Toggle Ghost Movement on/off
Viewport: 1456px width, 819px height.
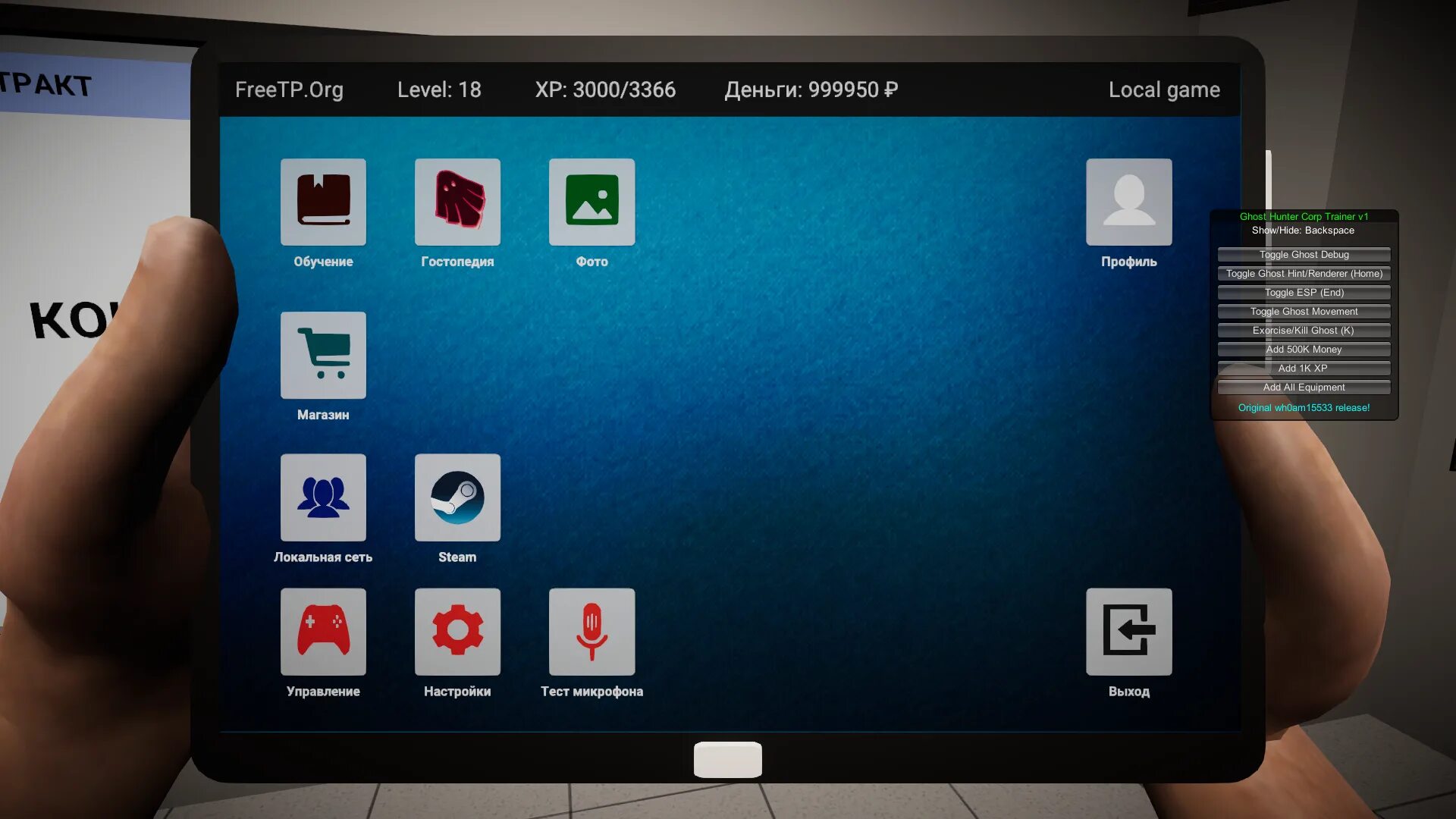(1303, 311)
